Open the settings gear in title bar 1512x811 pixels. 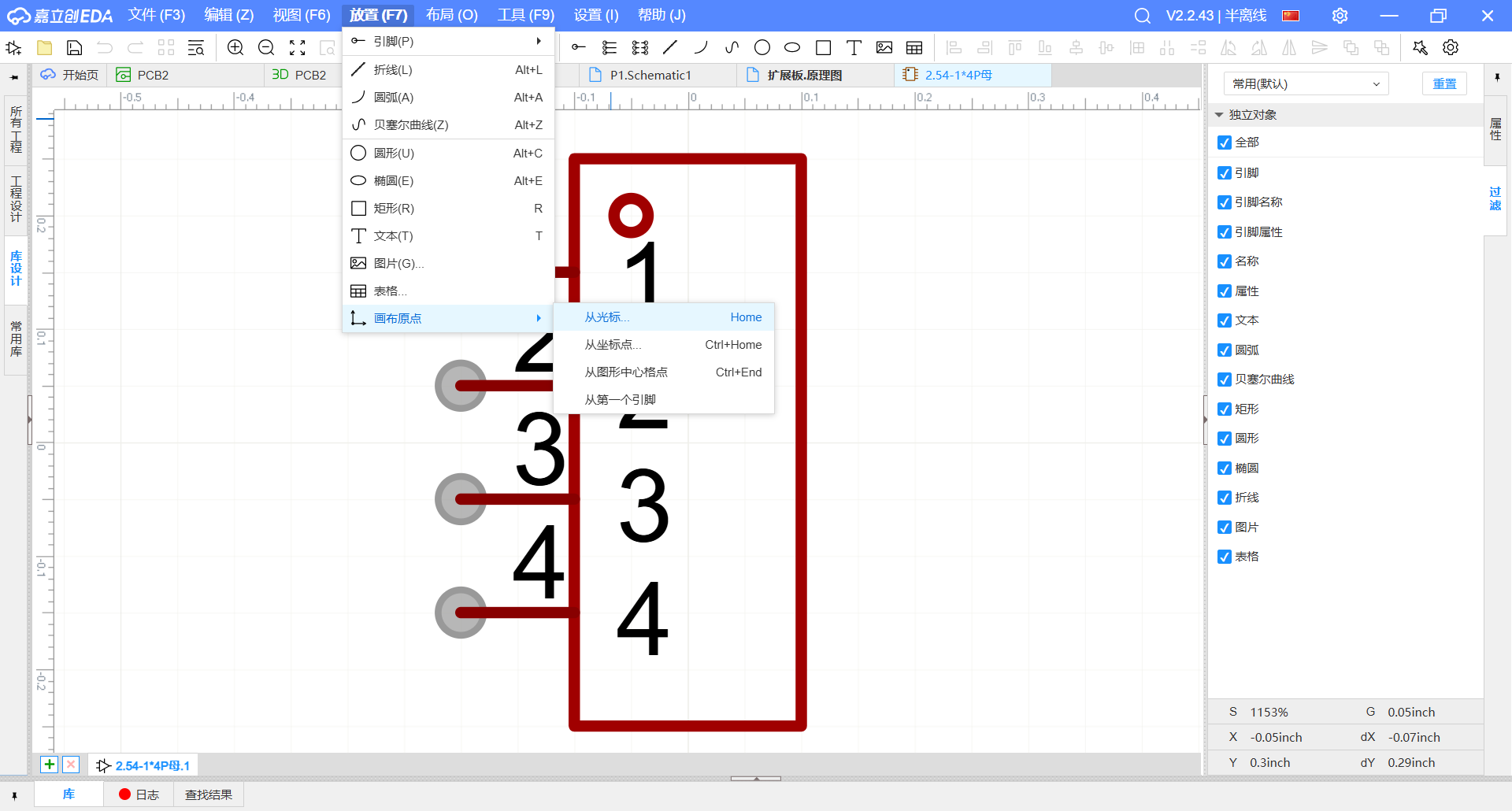coord(1340,16)
